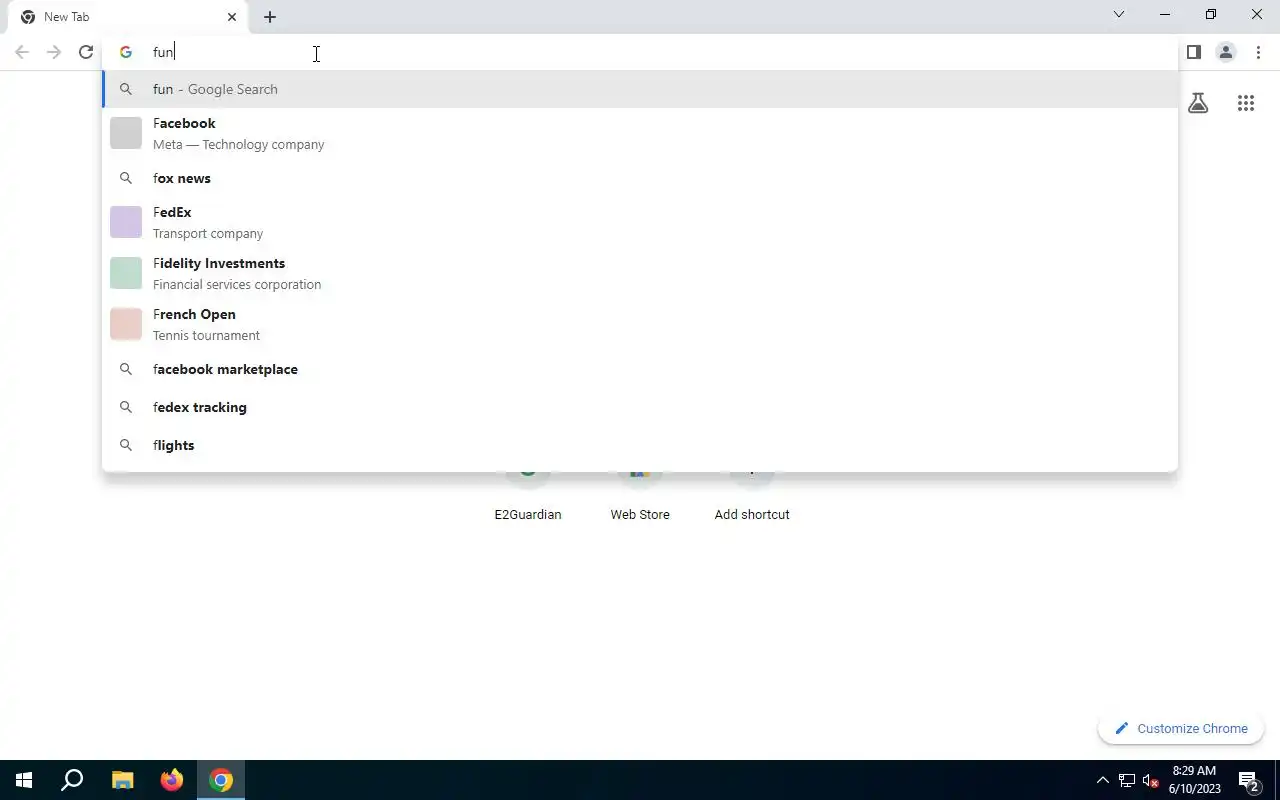Select the Facebook suggestion

coord(640,133)
